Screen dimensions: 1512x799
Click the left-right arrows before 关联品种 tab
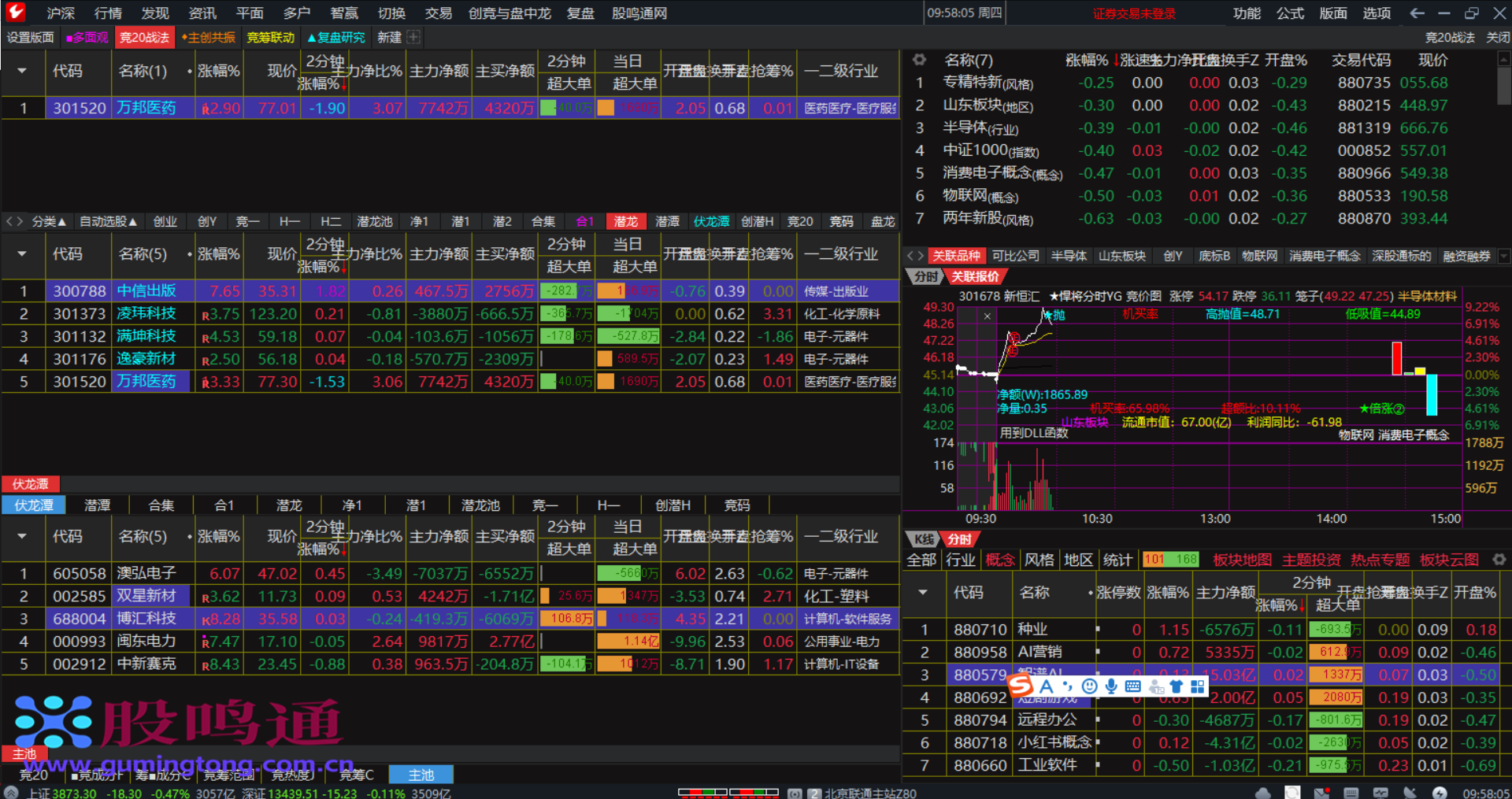click(915, 256)
